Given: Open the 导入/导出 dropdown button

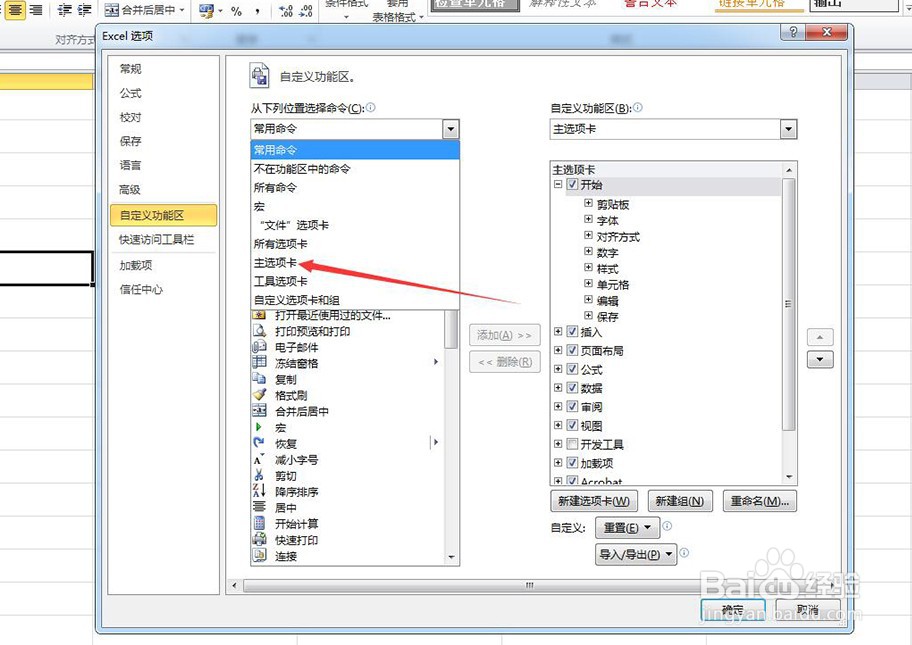Looking at the screenshot, I should point(636,554).
